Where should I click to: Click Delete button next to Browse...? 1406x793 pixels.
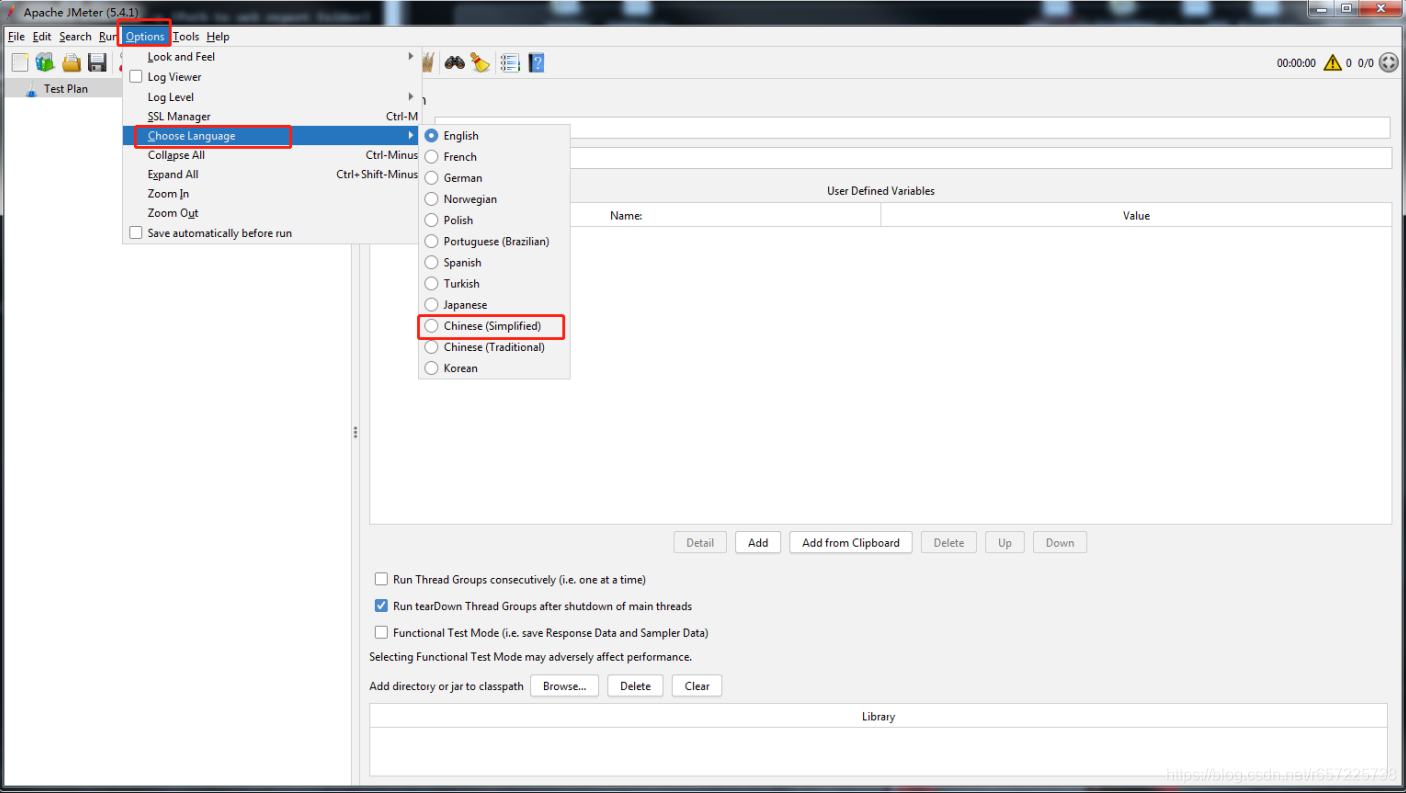[x=635, y=686]
